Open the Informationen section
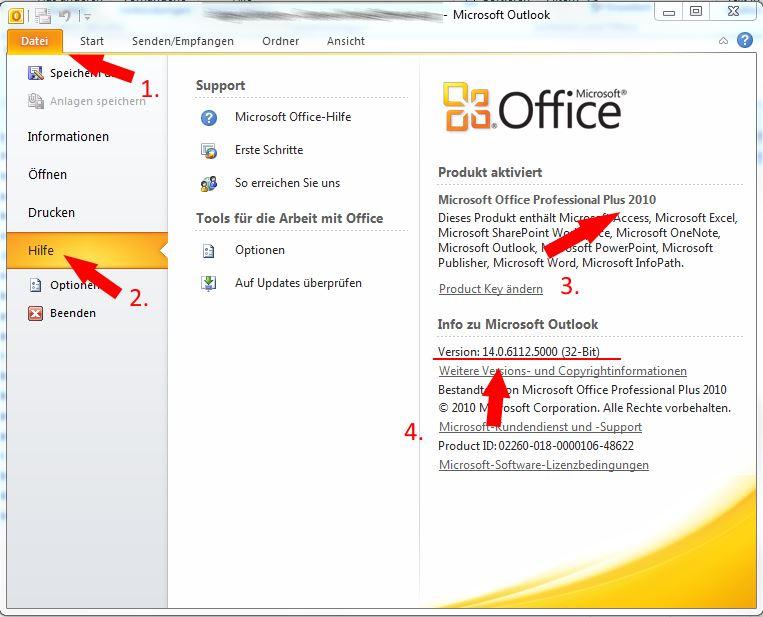 pos(68,137)
